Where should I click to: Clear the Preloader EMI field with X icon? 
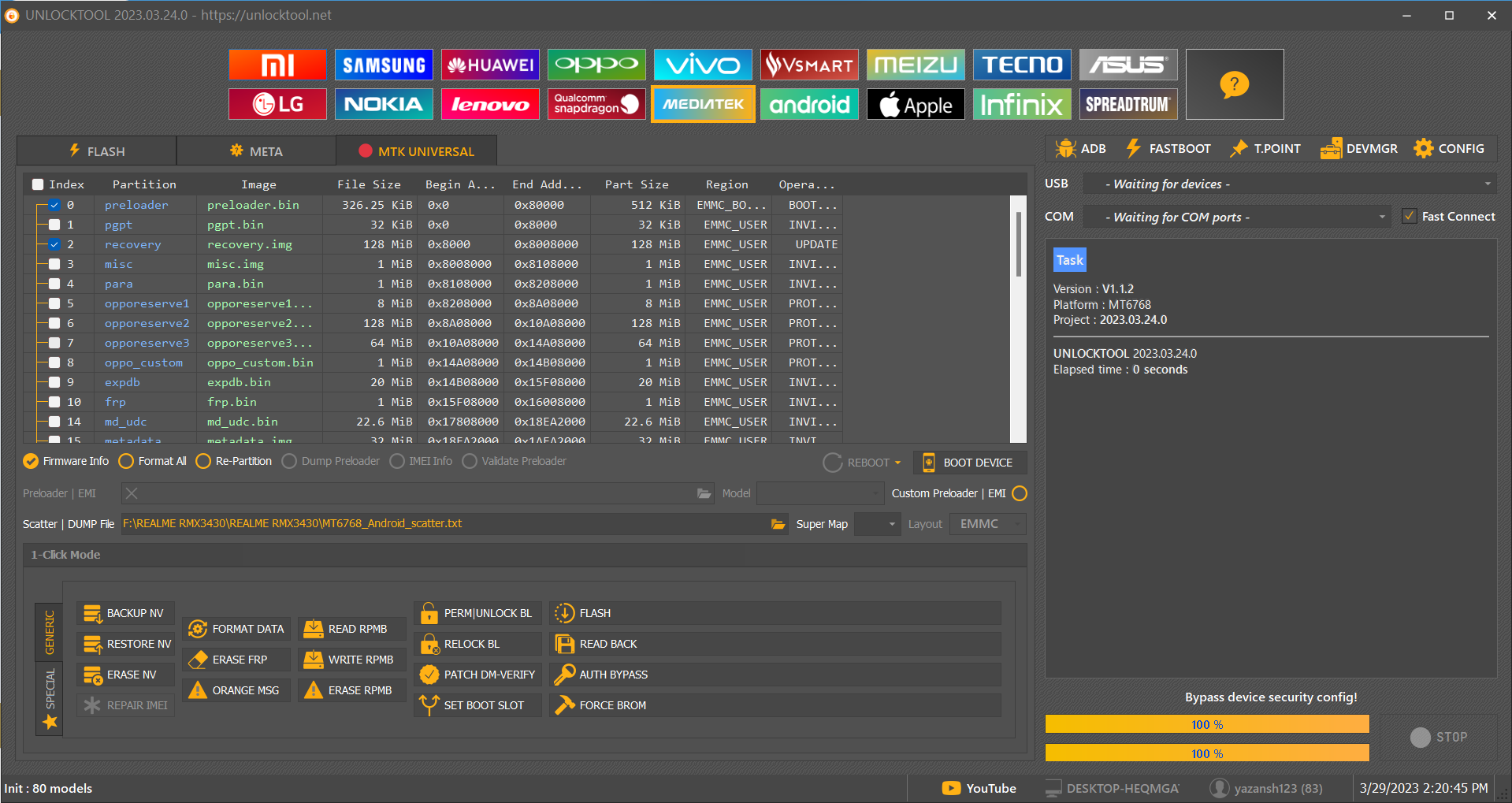tap(132, 493)
